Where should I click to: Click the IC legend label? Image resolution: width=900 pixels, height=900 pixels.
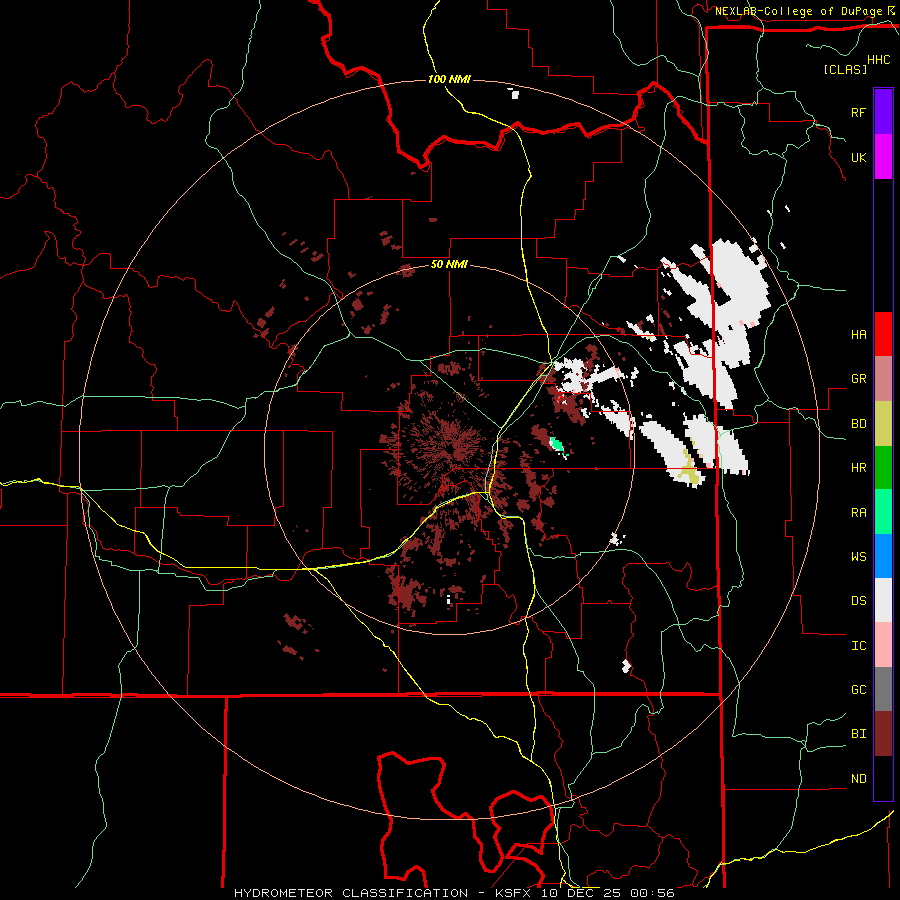coord(858,646)
